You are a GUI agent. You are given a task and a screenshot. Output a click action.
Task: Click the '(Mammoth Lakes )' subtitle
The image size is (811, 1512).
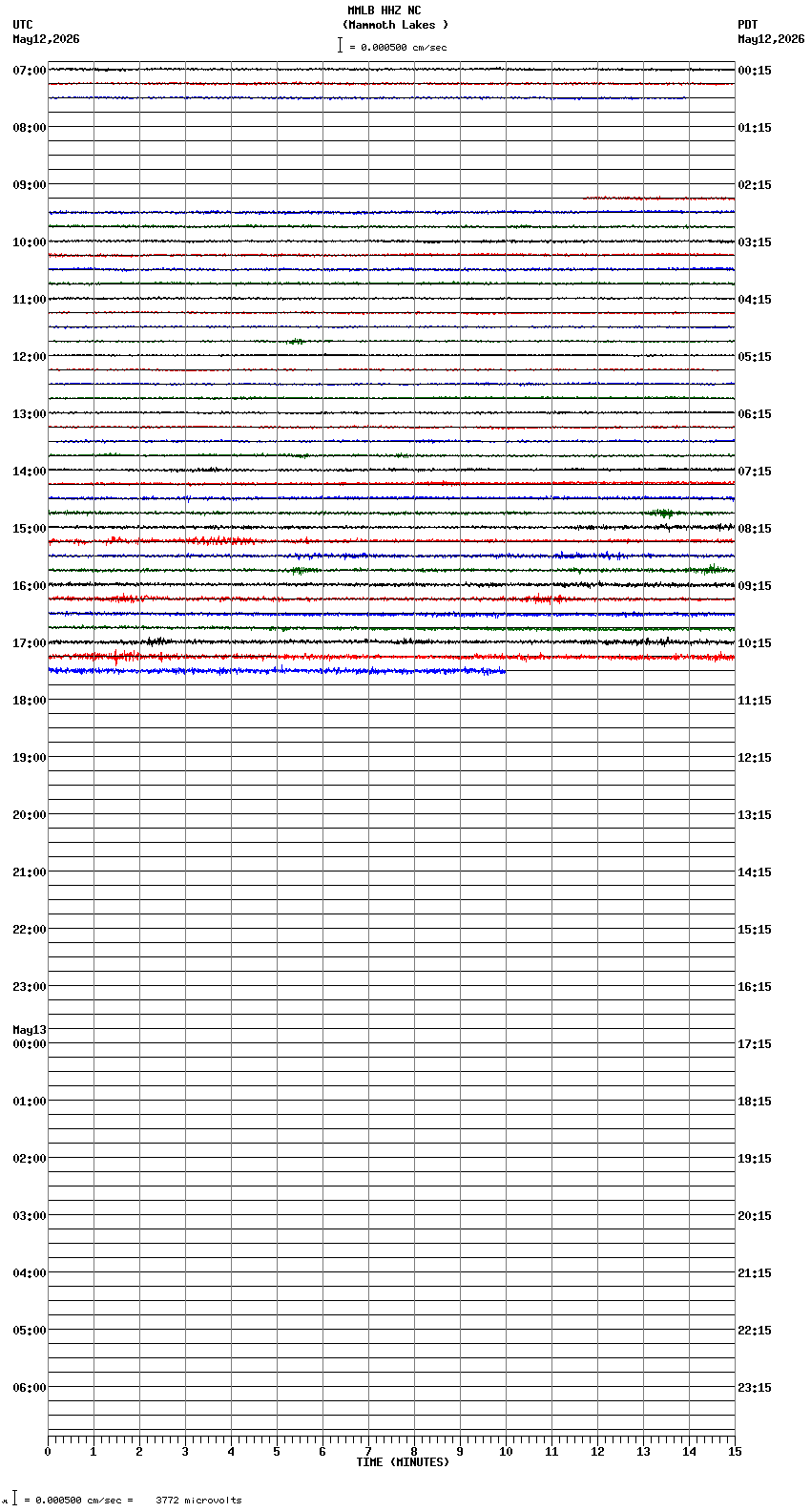[395, 25]
